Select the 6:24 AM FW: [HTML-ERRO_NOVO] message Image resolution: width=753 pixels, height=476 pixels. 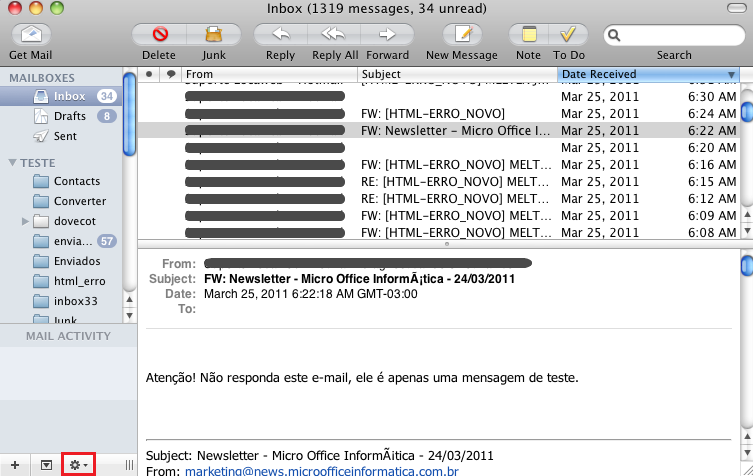click(439, 114)
